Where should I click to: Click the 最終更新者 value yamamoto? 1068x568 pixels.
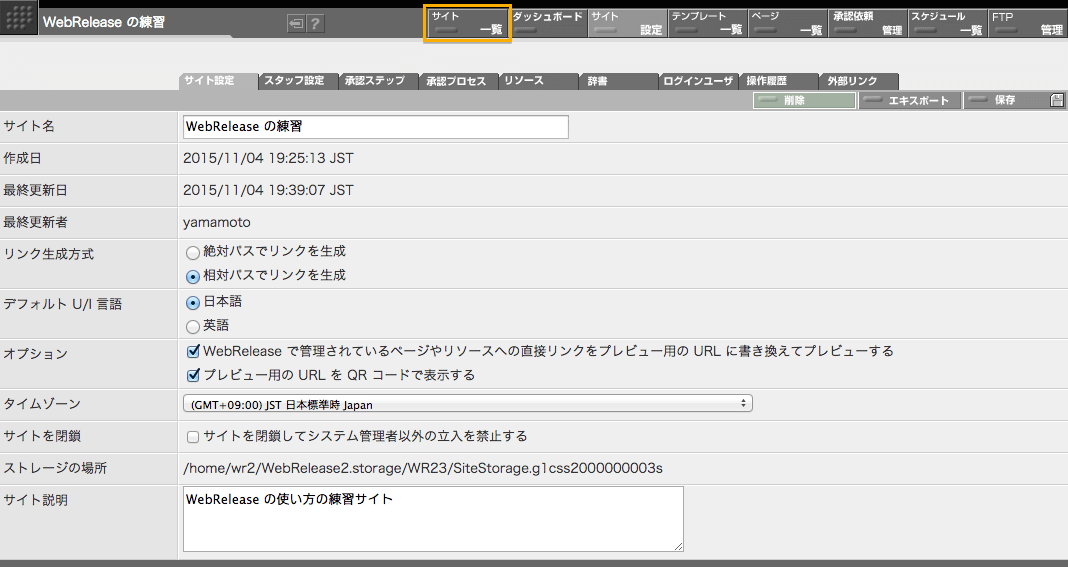tap(217, 222)
